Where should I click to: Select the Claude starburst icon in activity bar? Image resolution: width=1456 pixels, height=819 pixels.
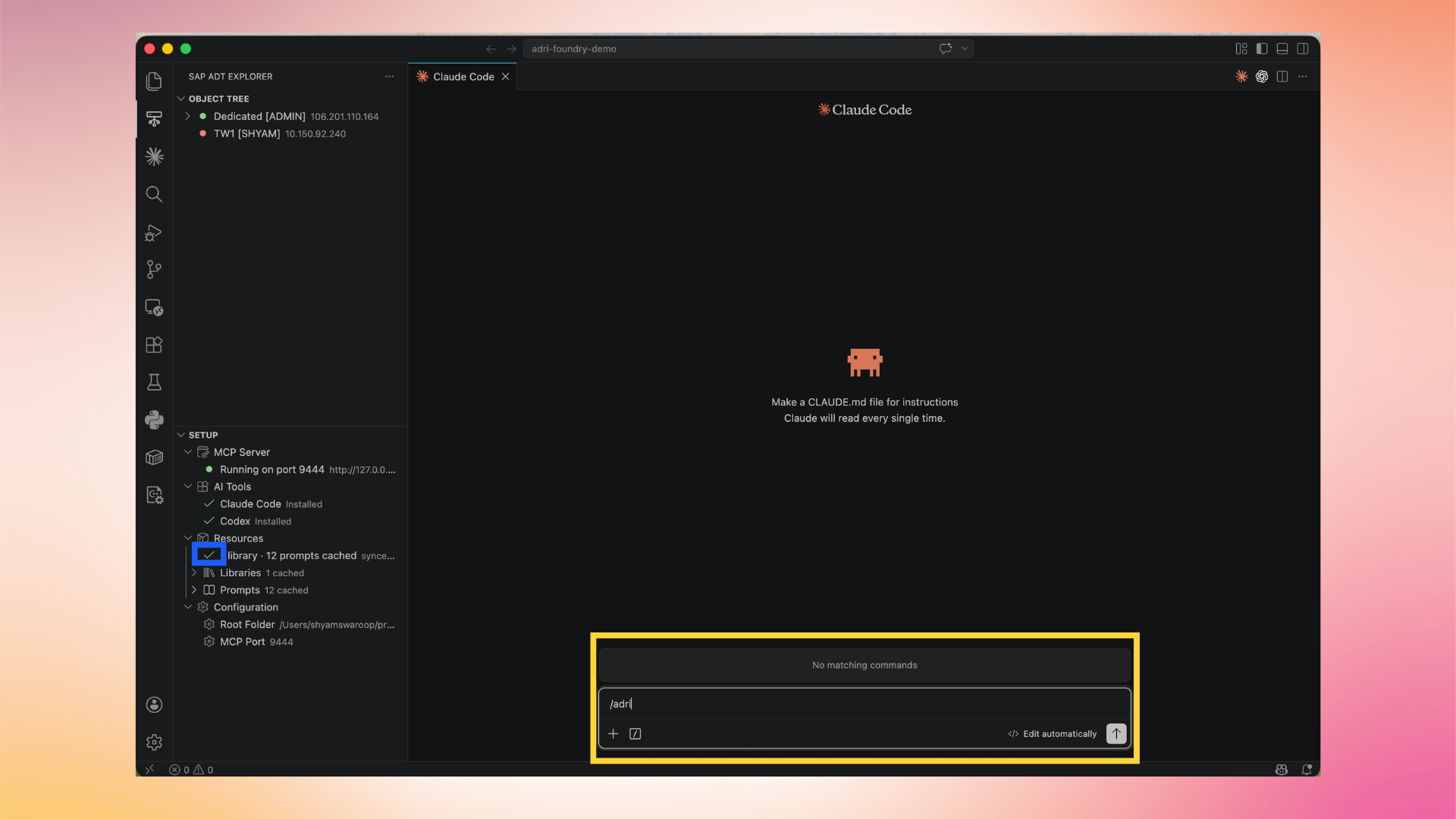pyautogui.click(x=154, y=156)
